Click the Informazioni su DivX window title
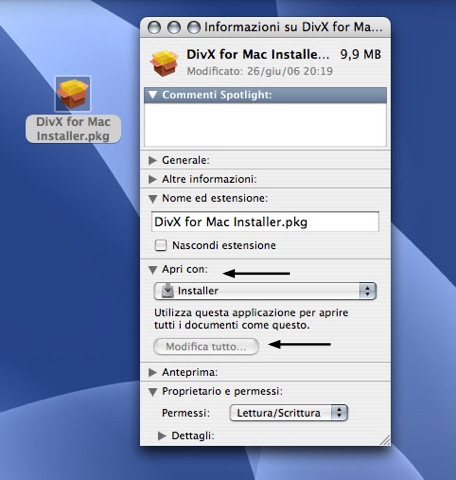 [x=293, y=27]
